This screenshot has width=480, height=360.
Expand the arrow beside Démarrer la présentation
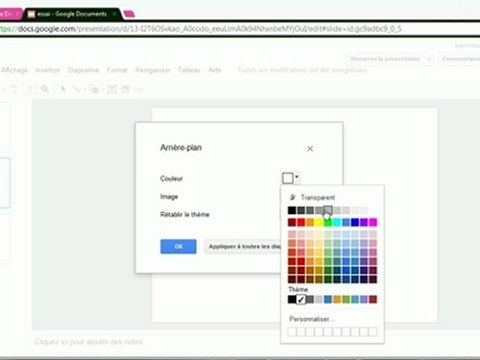point(429,59)
